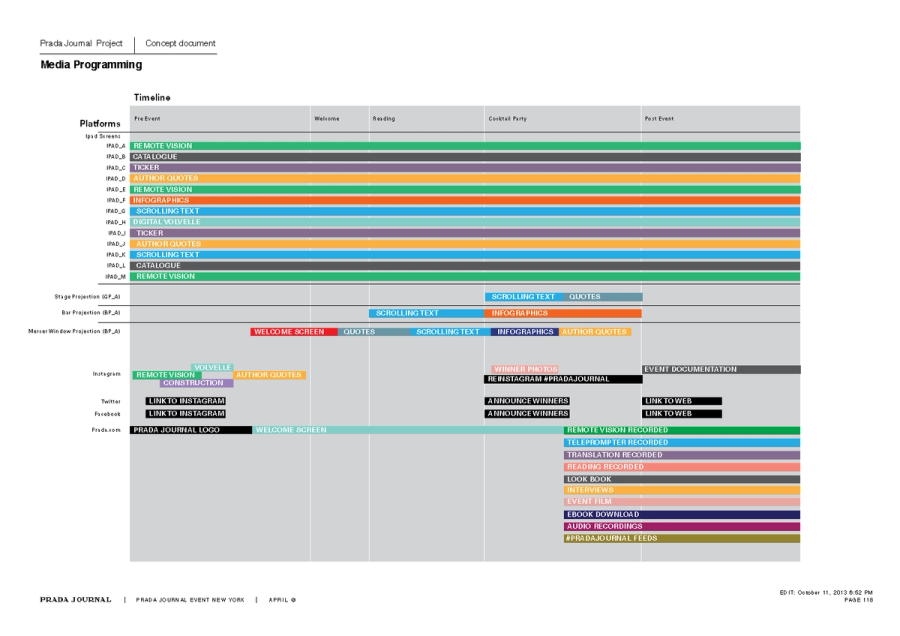Click Twitter's 'Link to Web' block
900x636 pixels.
coord(682,401)
